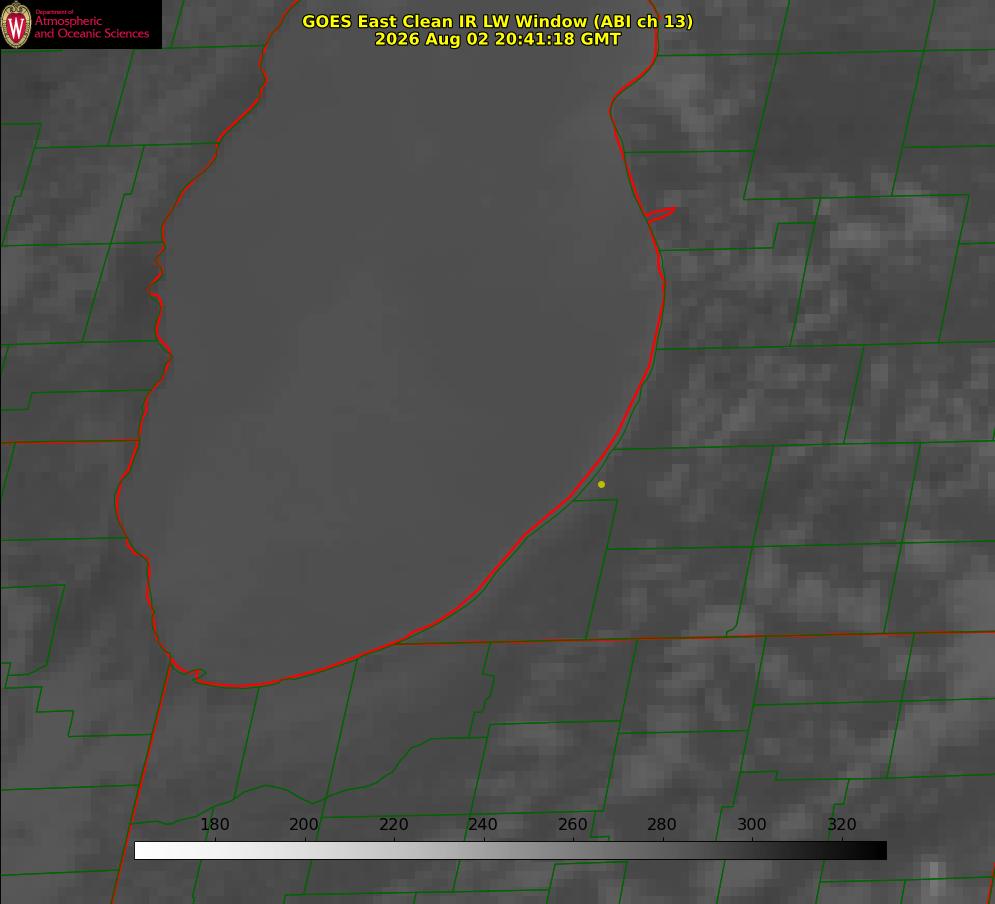Click the 320 label on the colorbar
The height and width of the screenshot is (904, 995).
click(841, 824)
